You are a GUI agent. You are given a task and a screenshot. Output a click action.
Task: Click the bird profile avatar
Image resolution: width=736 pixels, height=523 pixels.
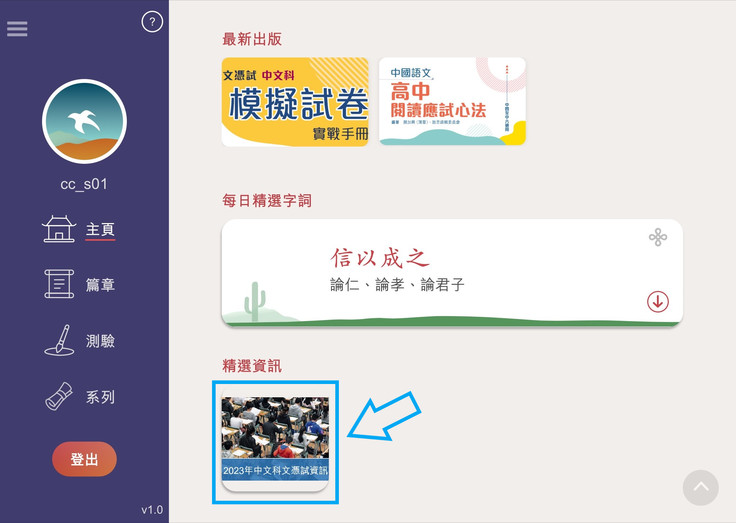[84, 121]
